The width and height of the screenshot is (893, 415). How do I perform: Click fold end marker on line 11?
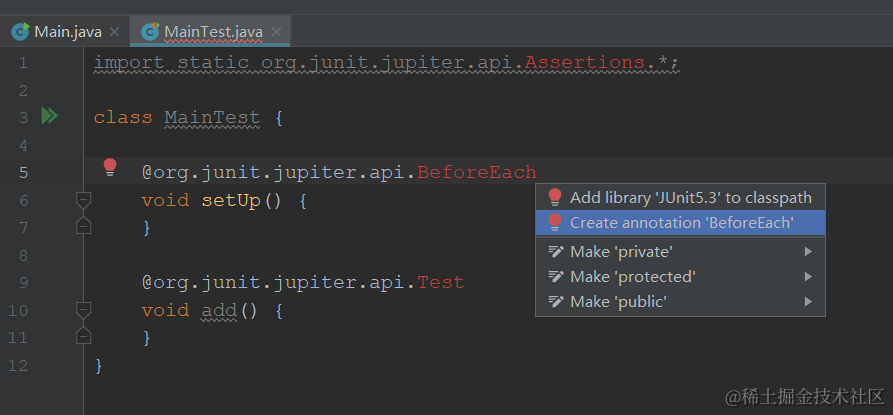tap(84, 336)
